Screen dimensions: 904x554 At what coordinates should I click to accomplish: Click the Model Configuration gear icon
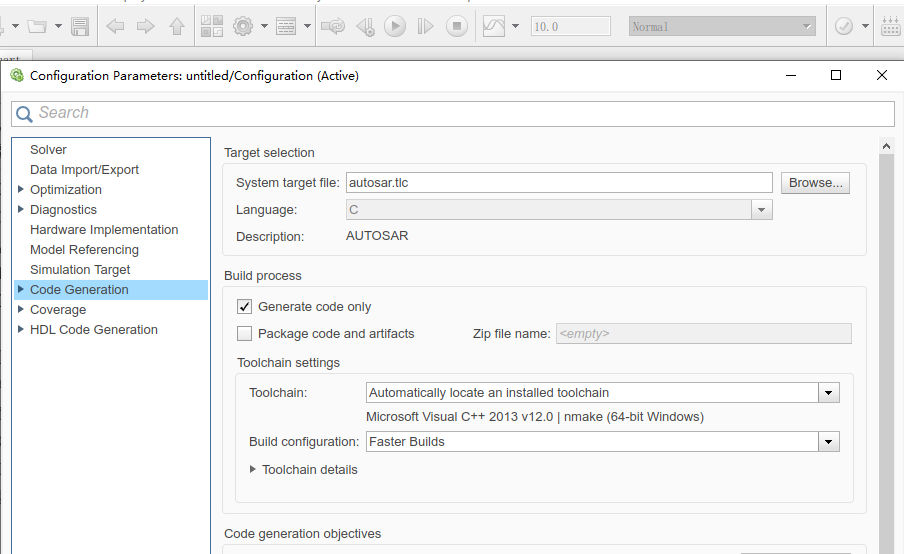(242, 27)
